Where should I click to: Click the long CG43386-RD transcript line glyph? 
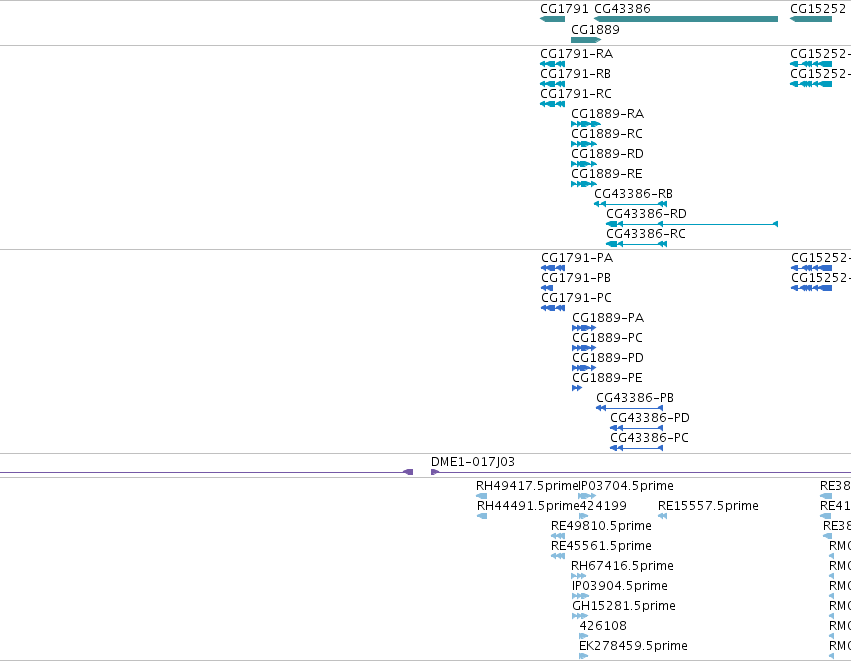[692, 224]
